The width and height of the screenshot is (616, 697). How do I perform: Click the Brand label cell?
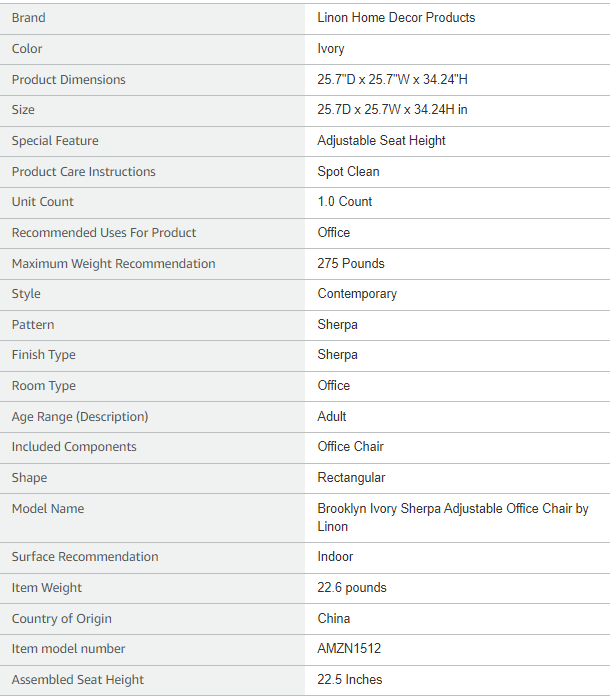pyautogui.click(x=29, y=18)
